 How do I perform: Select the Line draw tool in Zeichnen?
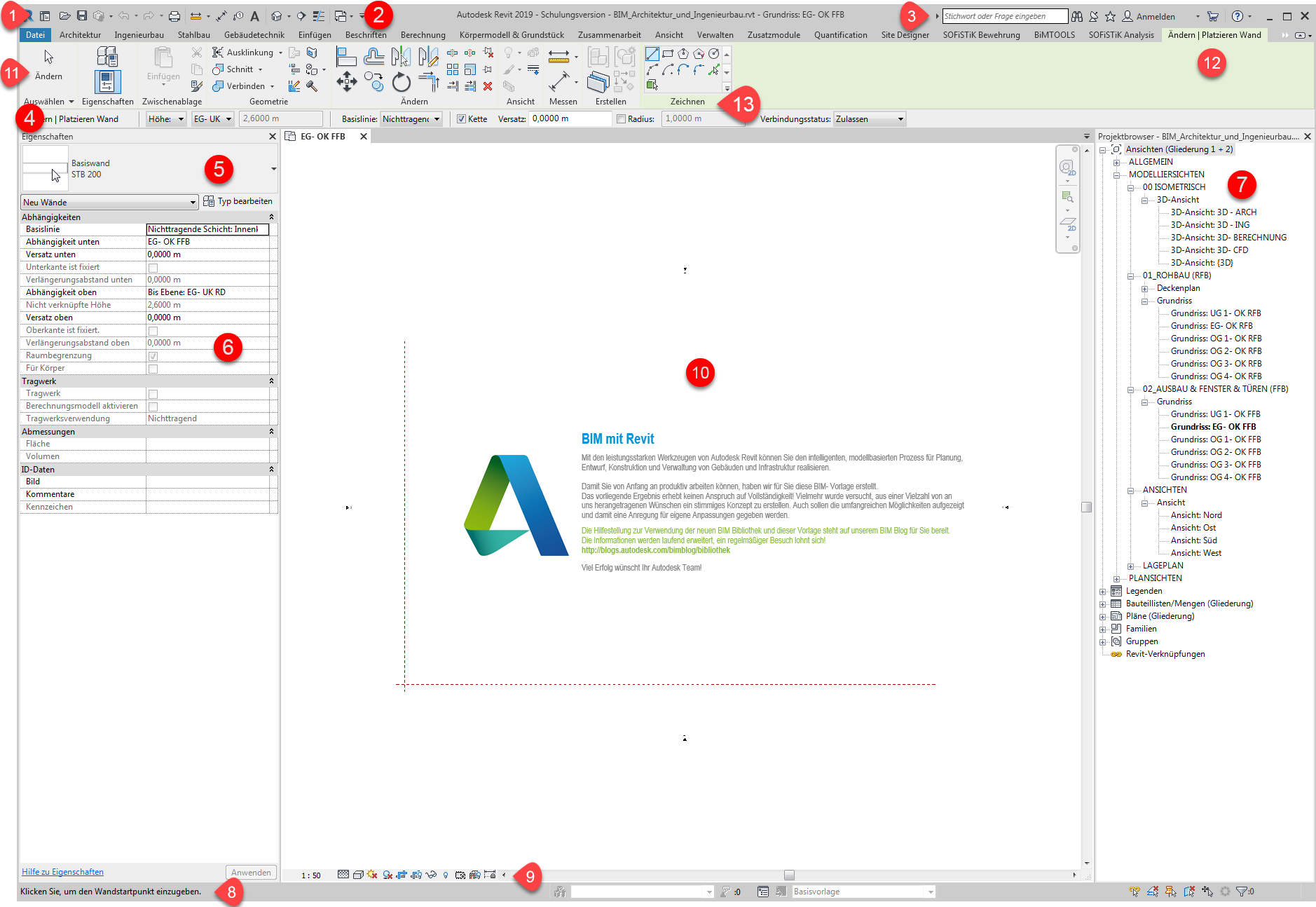[652, 54]
